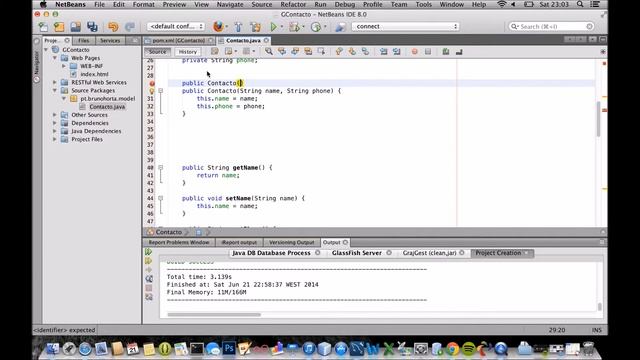
Task: Click the Open Project toolbar icon
Action: pos(76,27)
